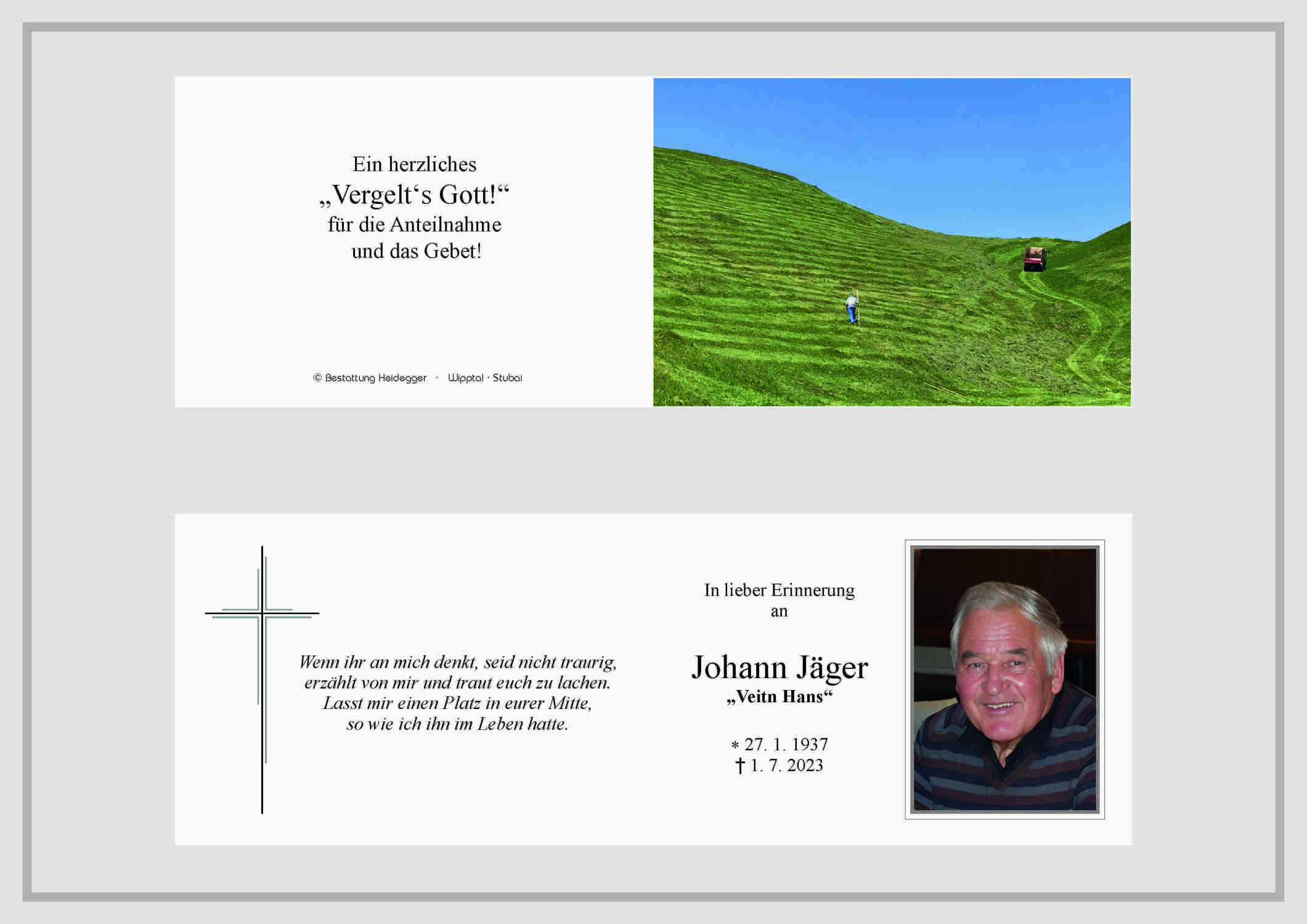Screen dimensions: 1307x924
Task: Select the green mountain meadow photo
Action: 892,241
